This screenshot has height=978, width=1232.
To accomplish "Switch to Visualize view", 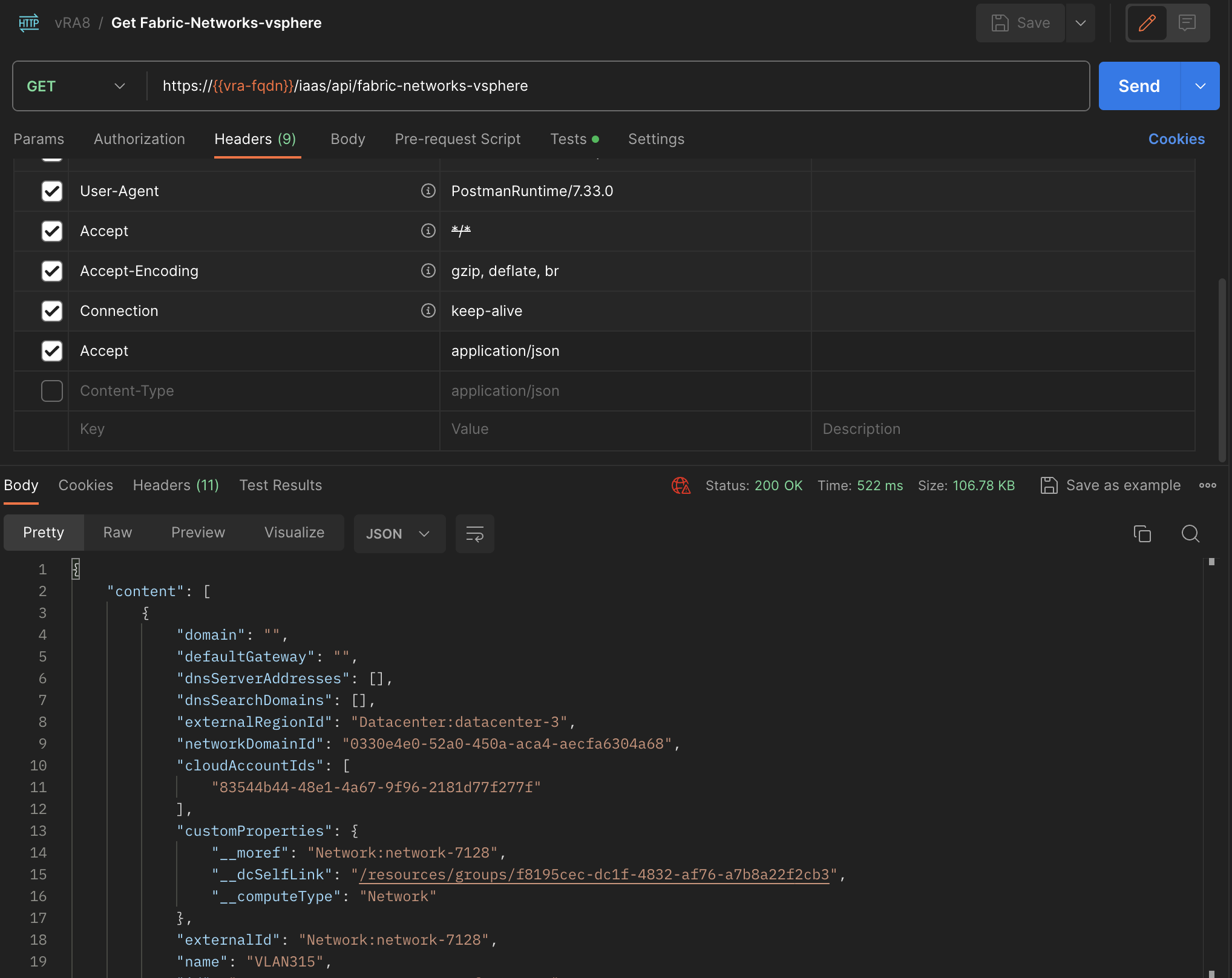I will pyautogui.click(x=295, y=533).
